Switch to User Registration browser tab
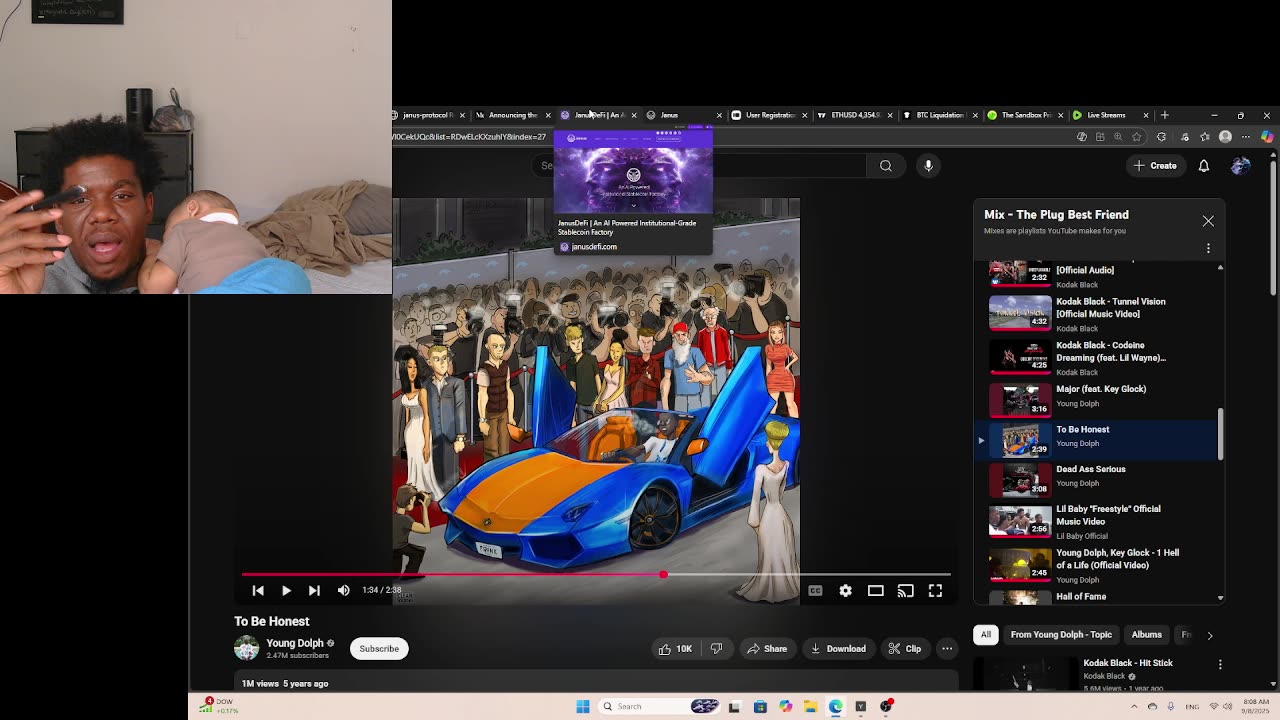 click(x=768, y=115)
